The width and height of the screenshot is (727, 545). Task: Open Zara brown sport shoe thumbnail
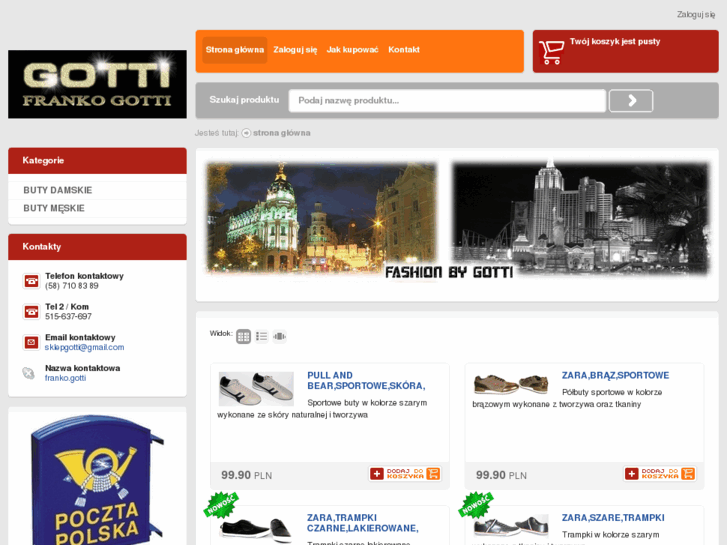point(510,384)
